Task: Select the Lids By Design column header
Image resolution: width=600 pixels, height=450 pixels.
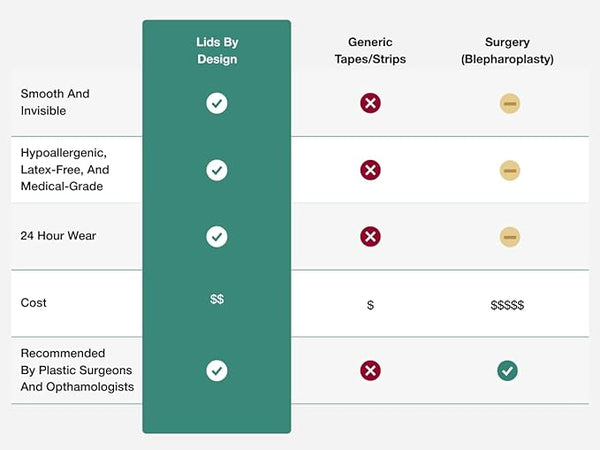Action: [x=217, y=50]
